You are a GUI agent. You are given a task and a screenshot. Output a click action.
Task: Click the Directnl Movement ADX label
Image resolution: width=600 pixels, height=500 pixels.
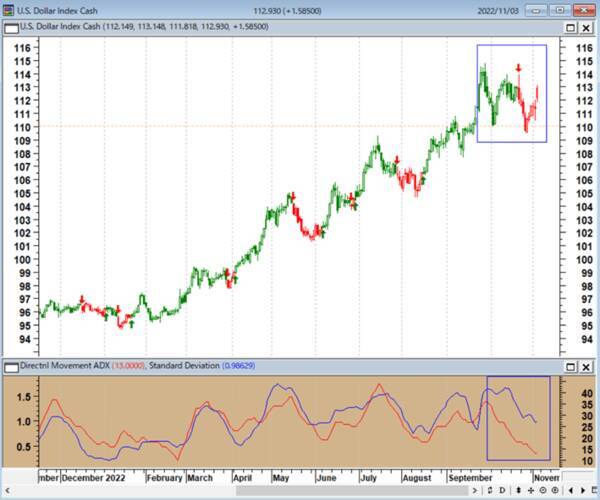pos(58,367)
